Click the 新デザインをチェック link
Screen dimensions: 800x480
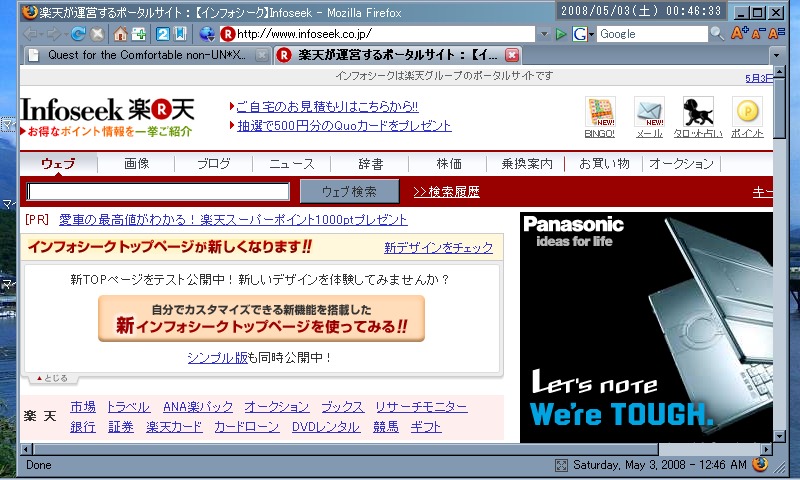coord(438,248)
